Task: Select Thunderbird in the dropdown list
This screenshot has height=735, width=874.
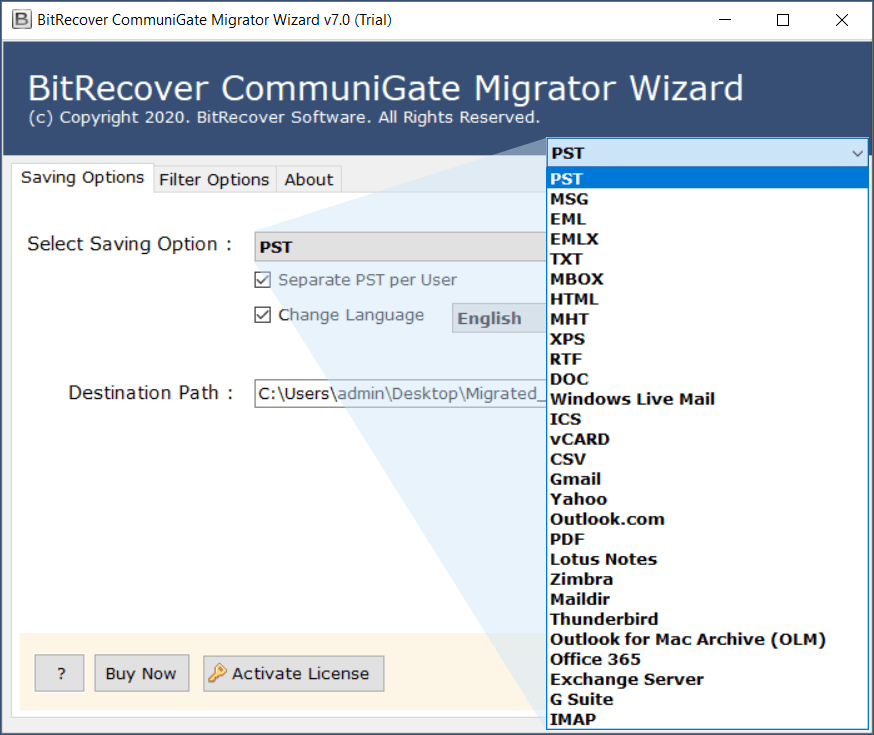Action: click(707, 620)
